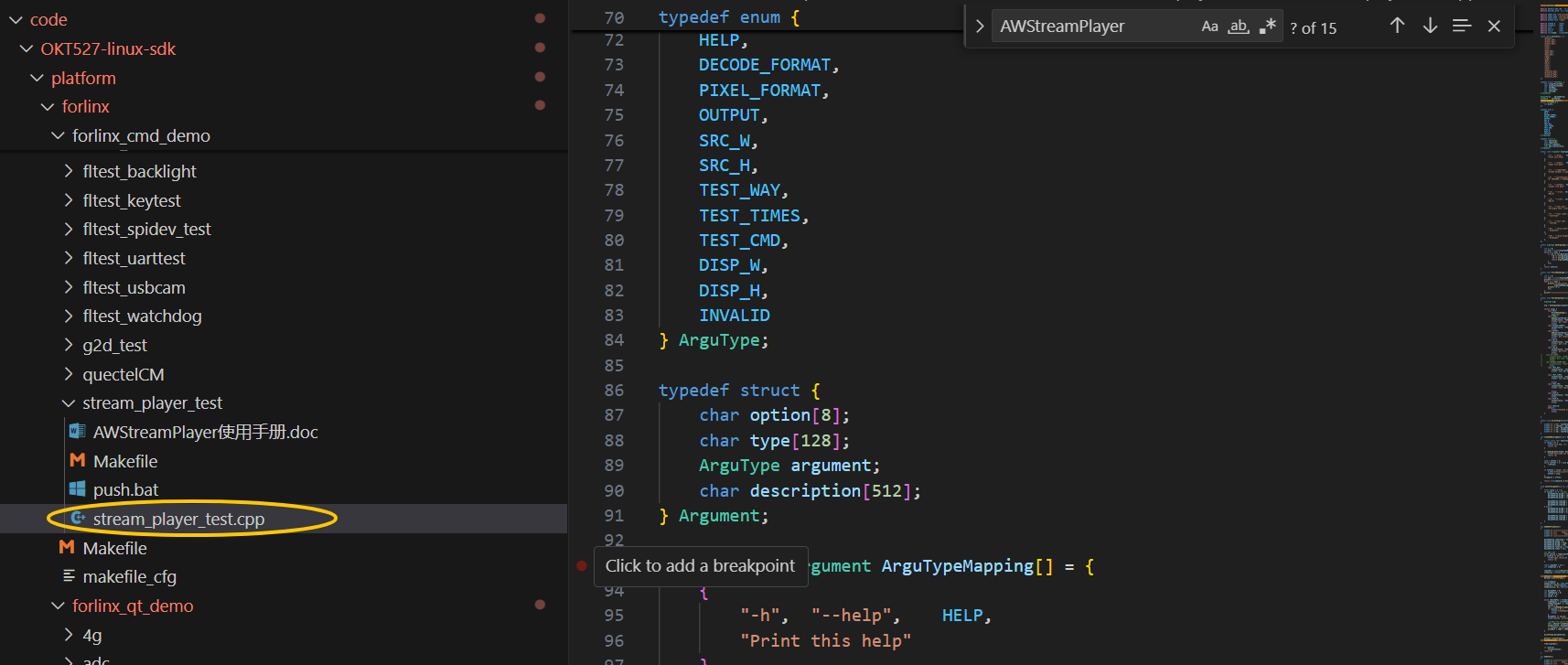Viewport: 1568px width, 665px height.
Task: Open push.bat Windows file icon
Action: tap(78, 489)
